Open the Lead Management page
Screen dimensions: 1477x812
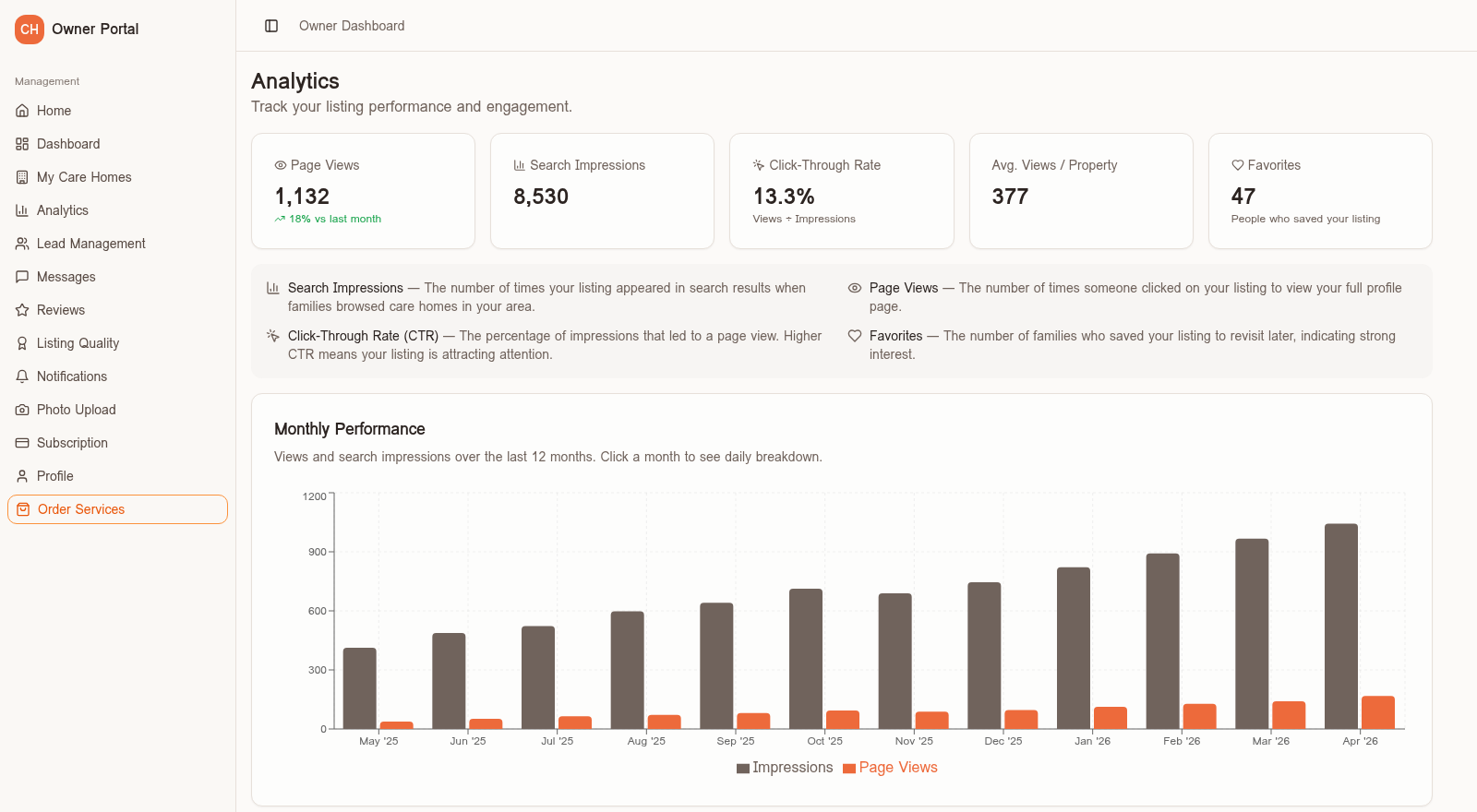(117, 244)
